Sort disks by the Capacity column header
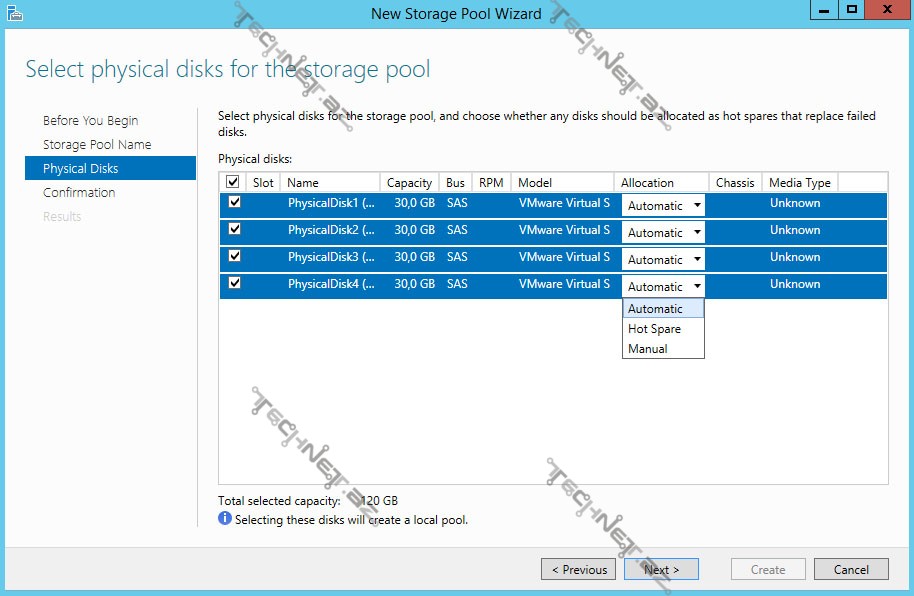Image resolution: width=914 pixels, height=596 pixels. 409,183
